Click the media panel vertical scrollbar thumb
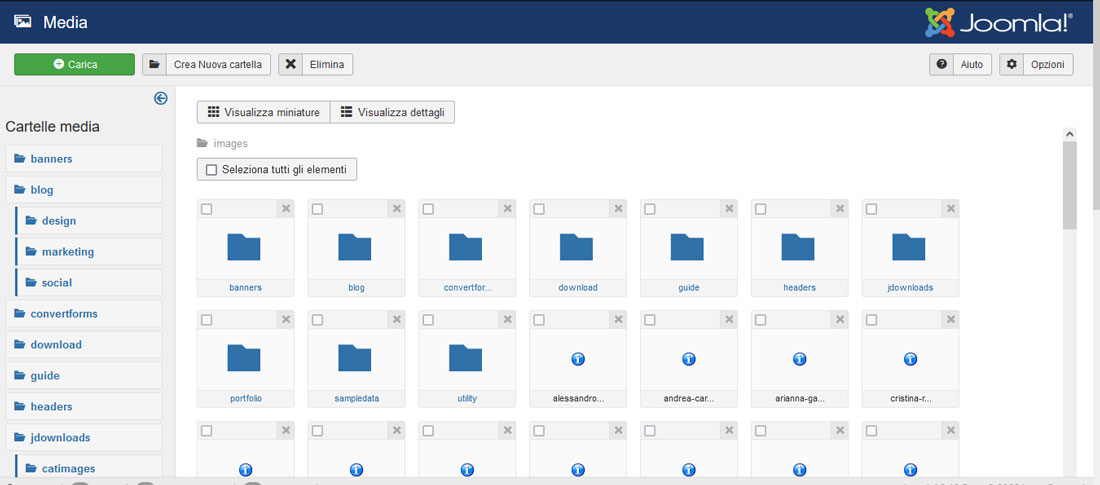Screen dimensions: 1100x485 [1070, 185]
